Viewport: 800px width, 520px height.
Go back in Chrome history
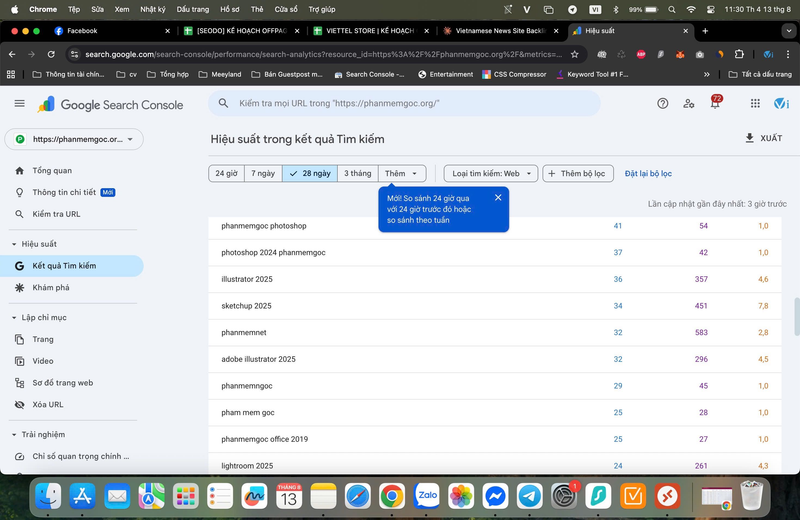click(12, 54)
